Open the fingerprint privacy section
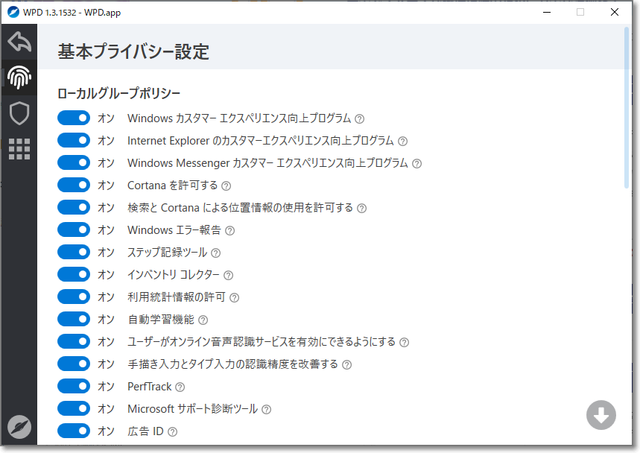The width and height of the screenshot is (640, 453). 19,77
